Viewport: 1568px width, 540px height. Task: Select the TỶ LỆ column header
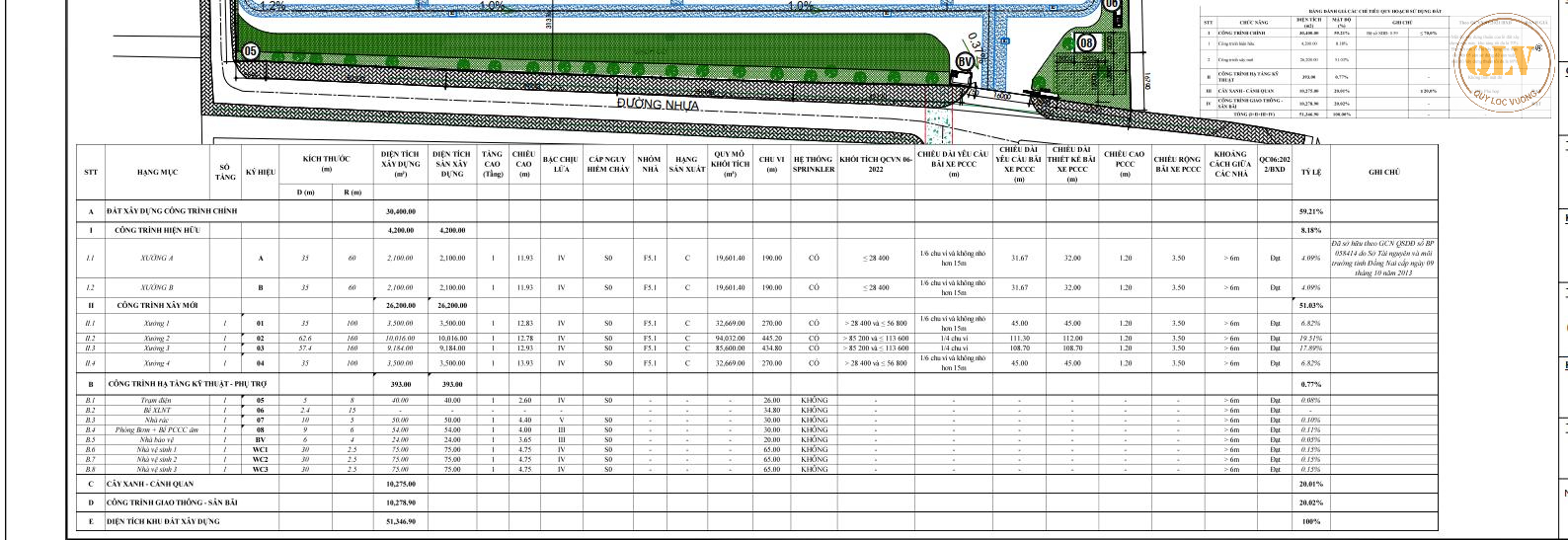coord(1310,172)
